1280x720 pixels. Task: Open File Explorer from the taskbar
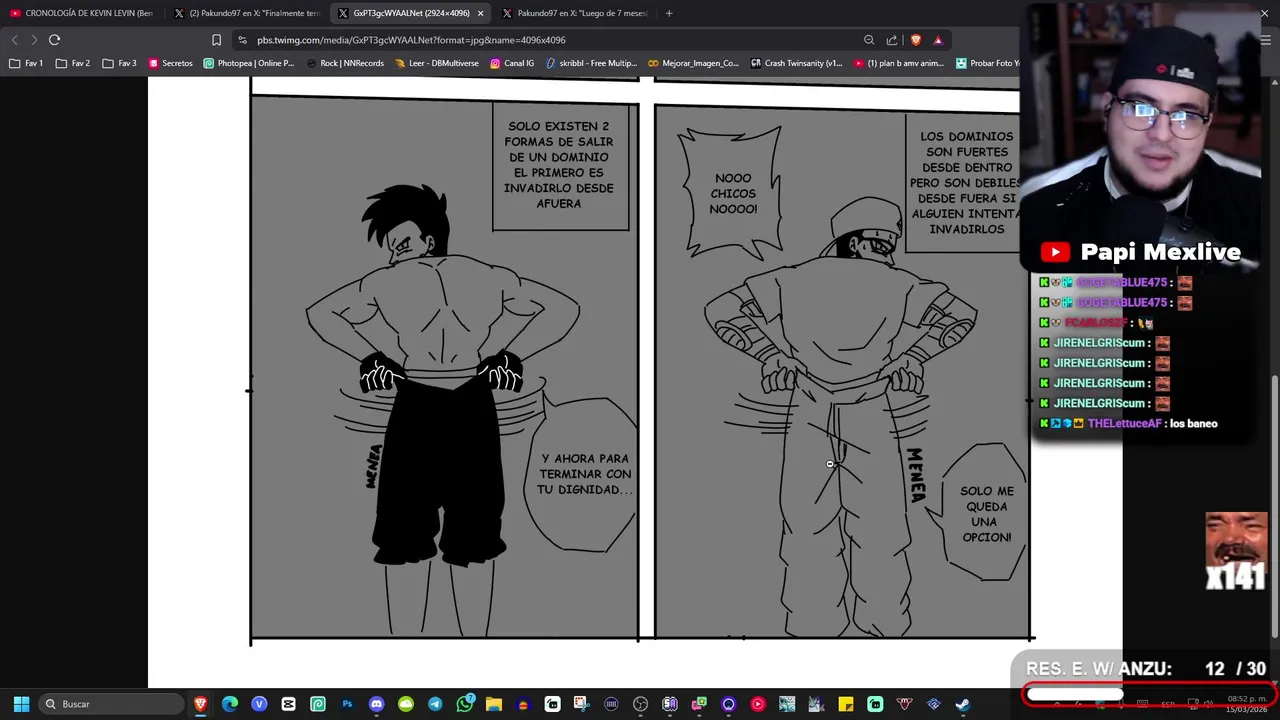tap(493, 704)
